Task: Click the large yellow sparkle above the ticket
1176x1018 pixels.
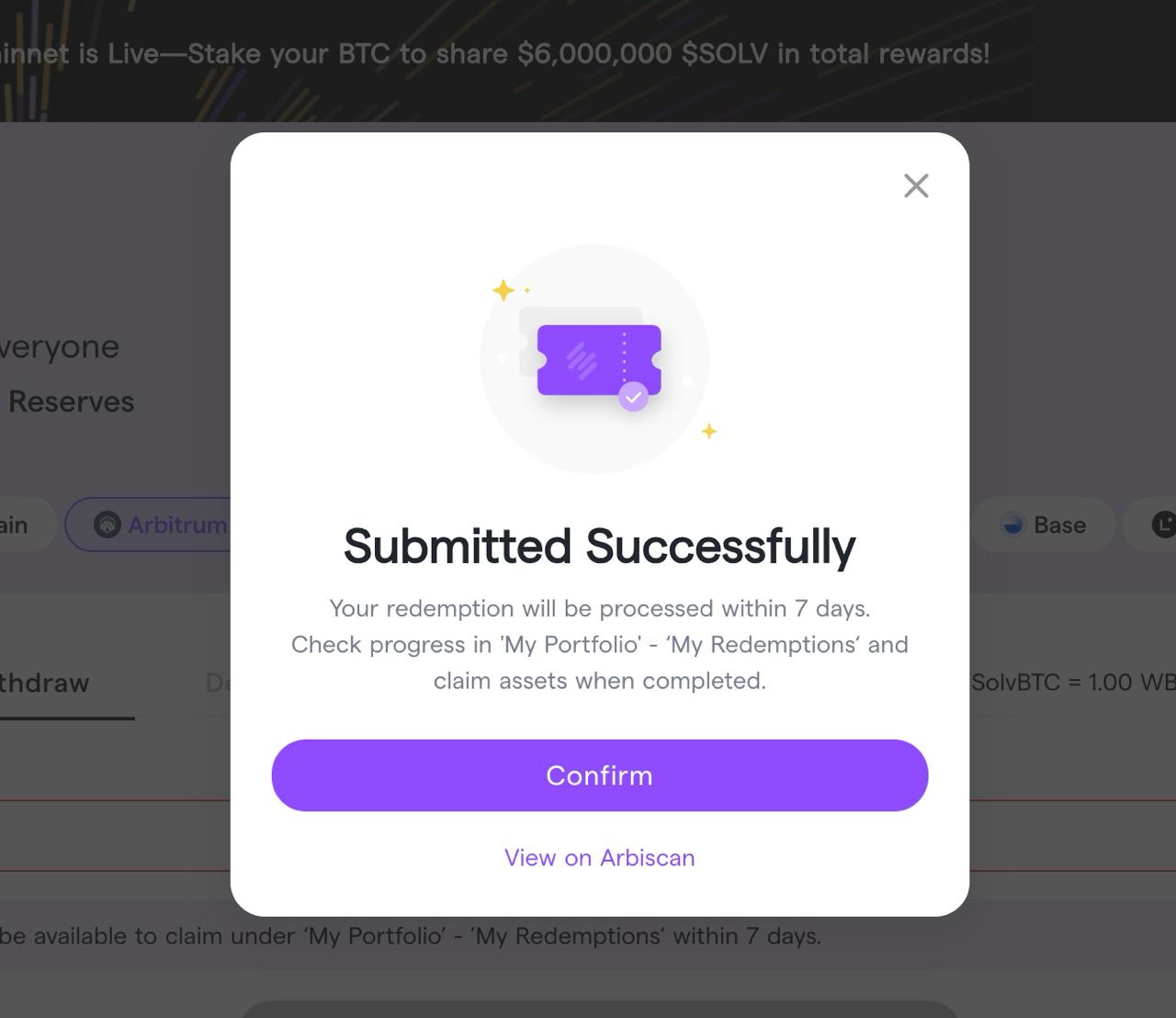Action: coord(503,290)
